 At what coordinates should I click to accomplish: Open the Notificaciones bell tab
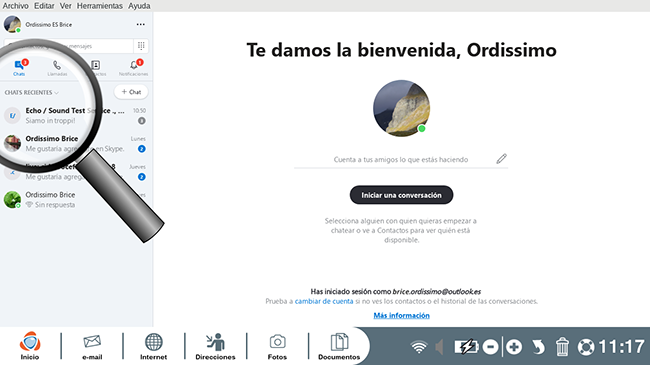coord(133,68)
